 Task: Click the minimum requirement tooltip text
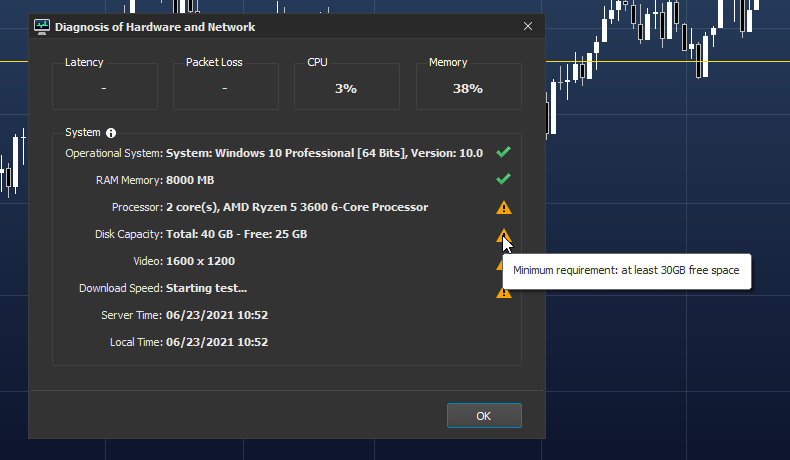pyautogui.click(x=626, y=271)
